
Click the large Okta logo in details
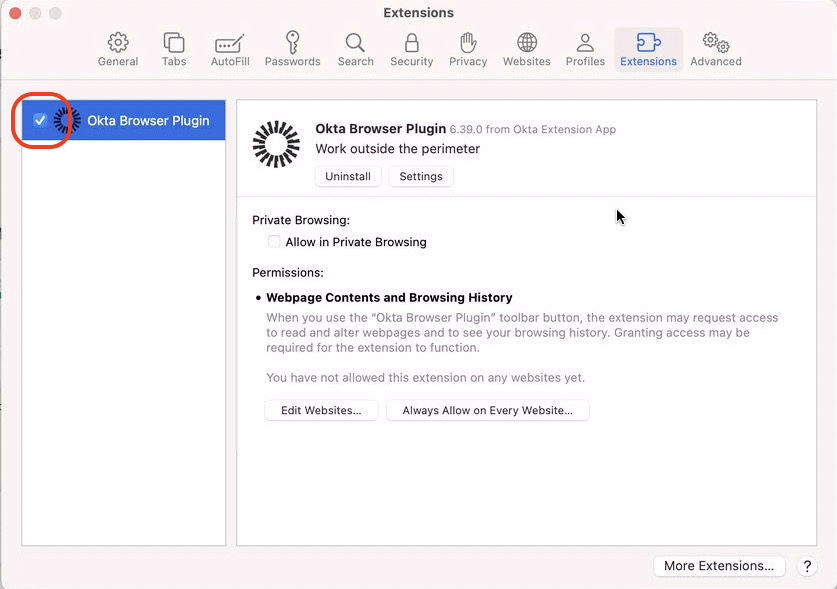[x=276, y=144]
